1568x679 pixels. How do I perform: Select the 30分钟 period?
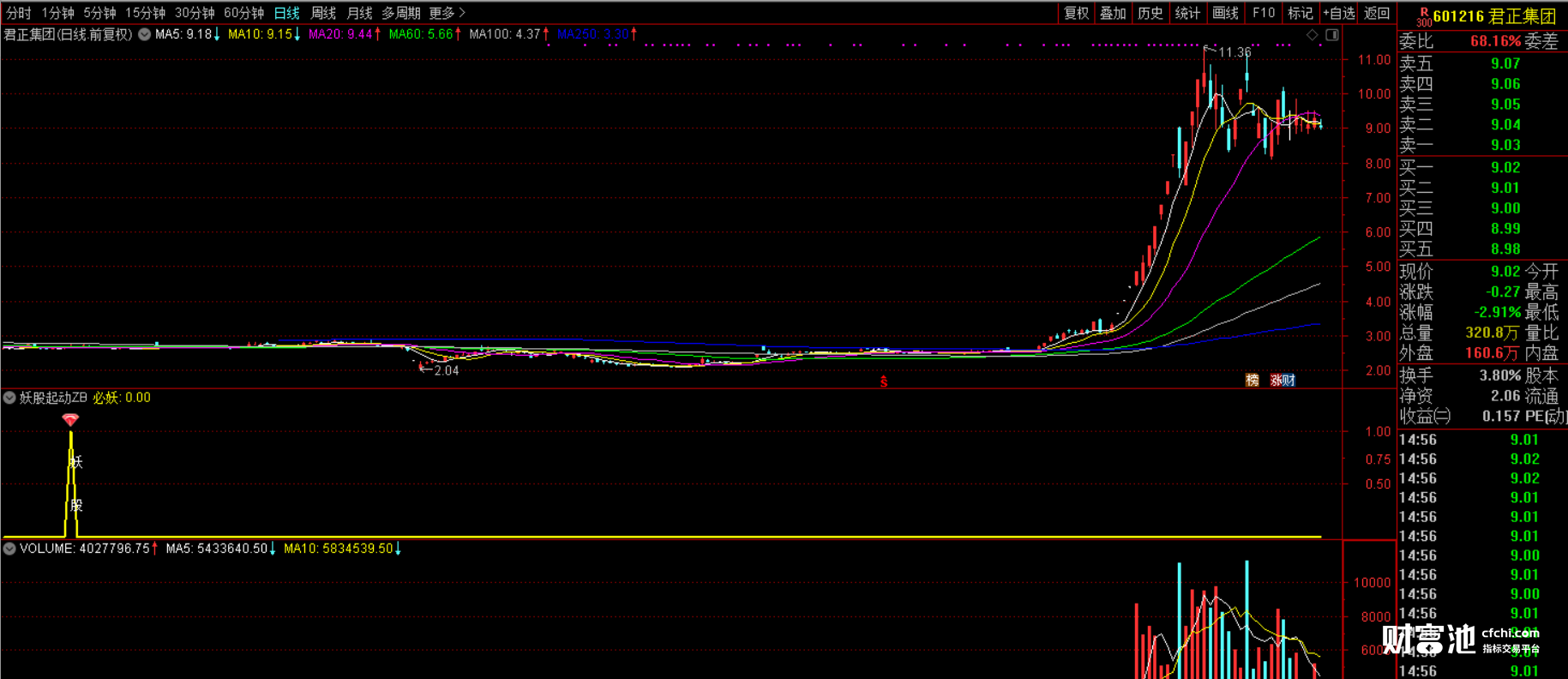tap(195, 13)
